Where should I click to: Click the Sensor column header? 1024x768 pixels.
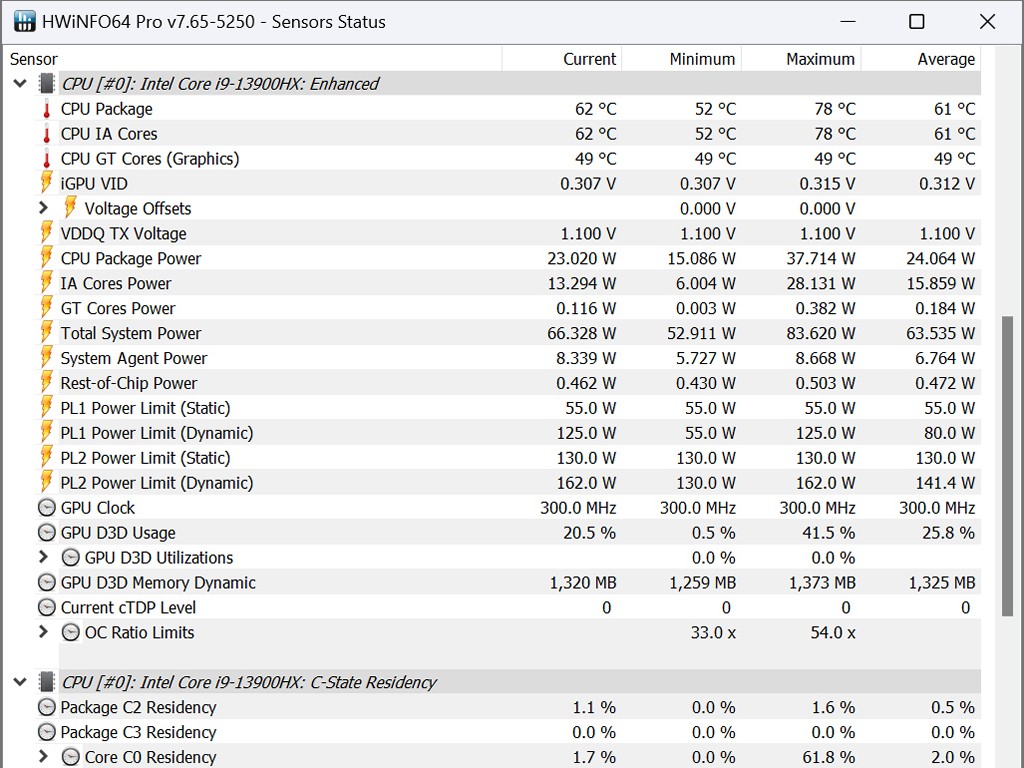click(34, 59)
